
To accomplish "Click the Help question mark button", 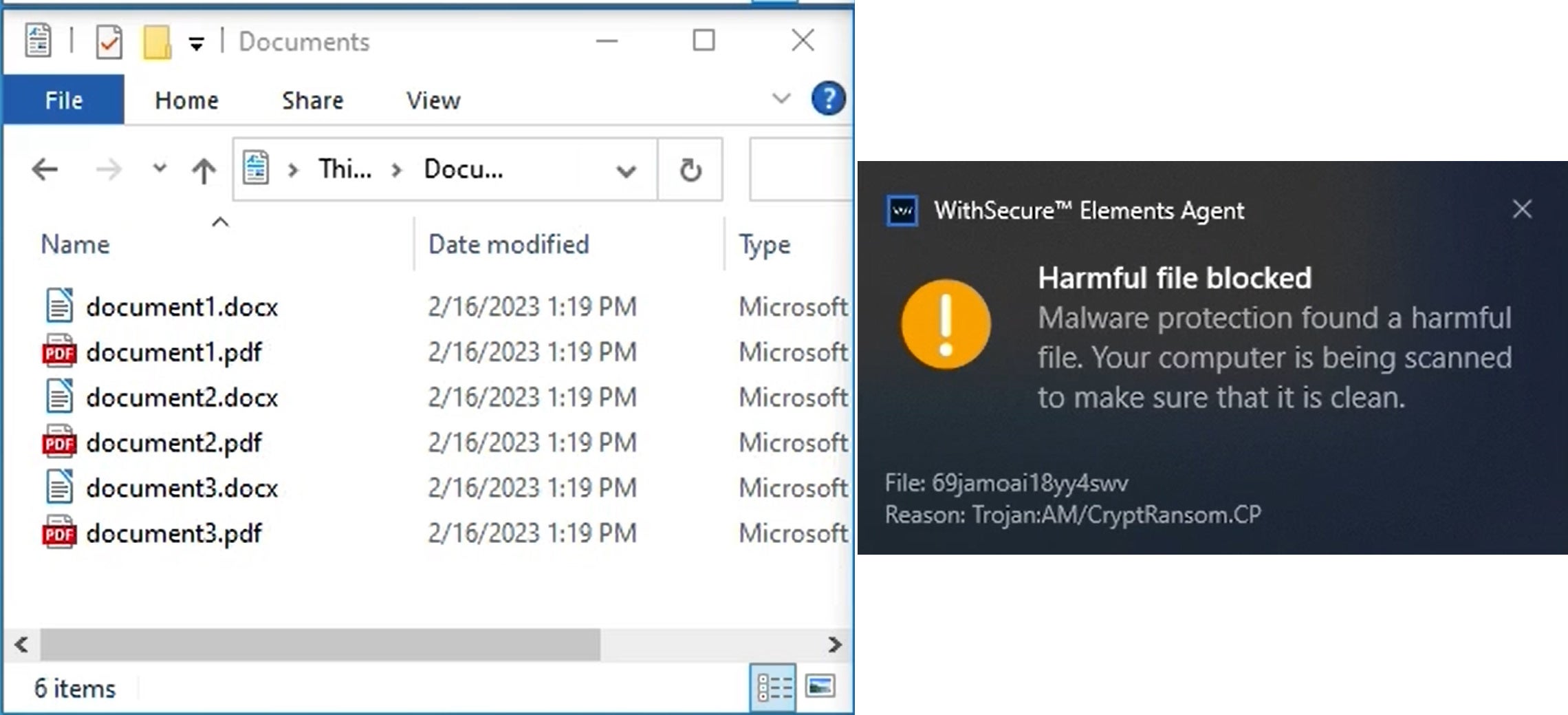I will click(x=828, y=98).
